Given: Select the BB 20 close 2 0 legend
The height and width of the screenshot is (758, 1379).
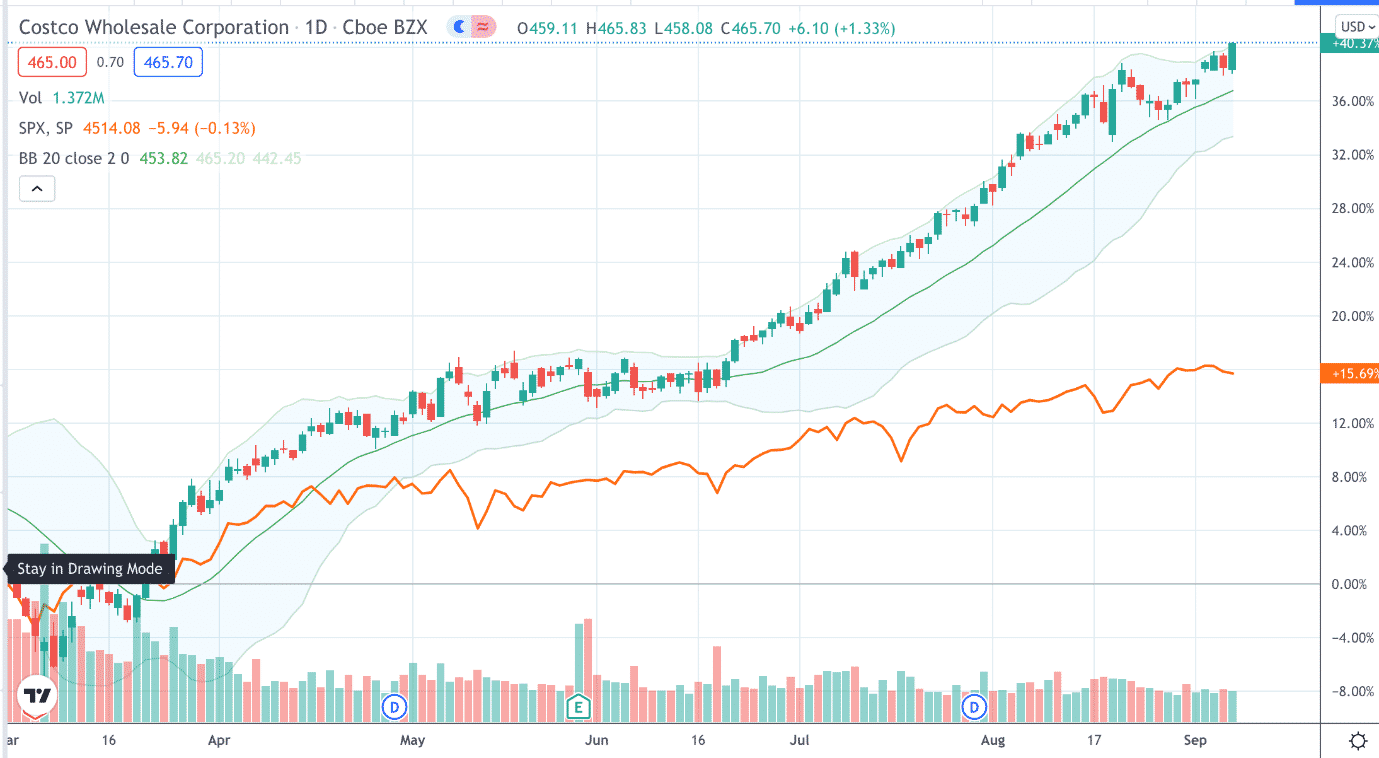Looking at the screenshot, I should tap(74, 158).
